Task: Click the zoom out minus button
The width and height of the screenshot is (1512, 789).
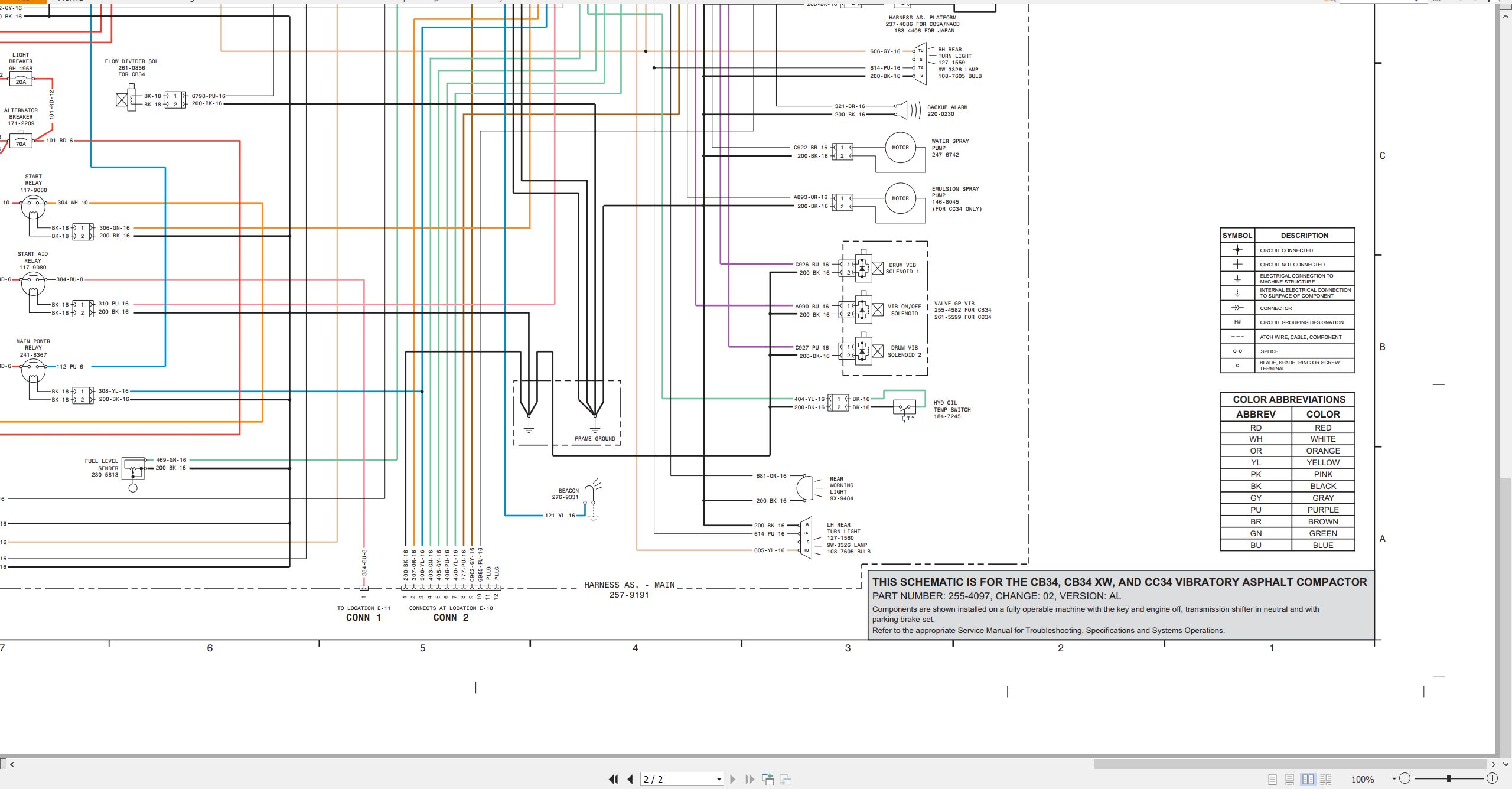Action: tap(1405, 778)
